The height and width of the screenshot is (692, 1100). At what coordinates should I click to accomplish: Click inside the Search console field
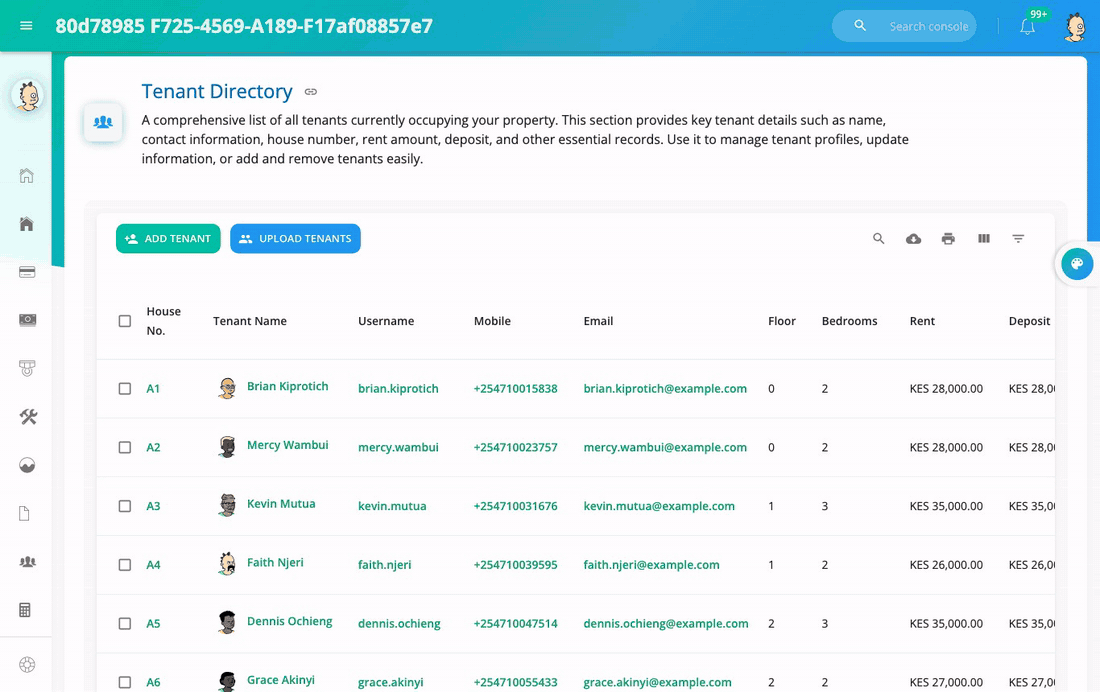pyautogui.click(x=928, y=27)
